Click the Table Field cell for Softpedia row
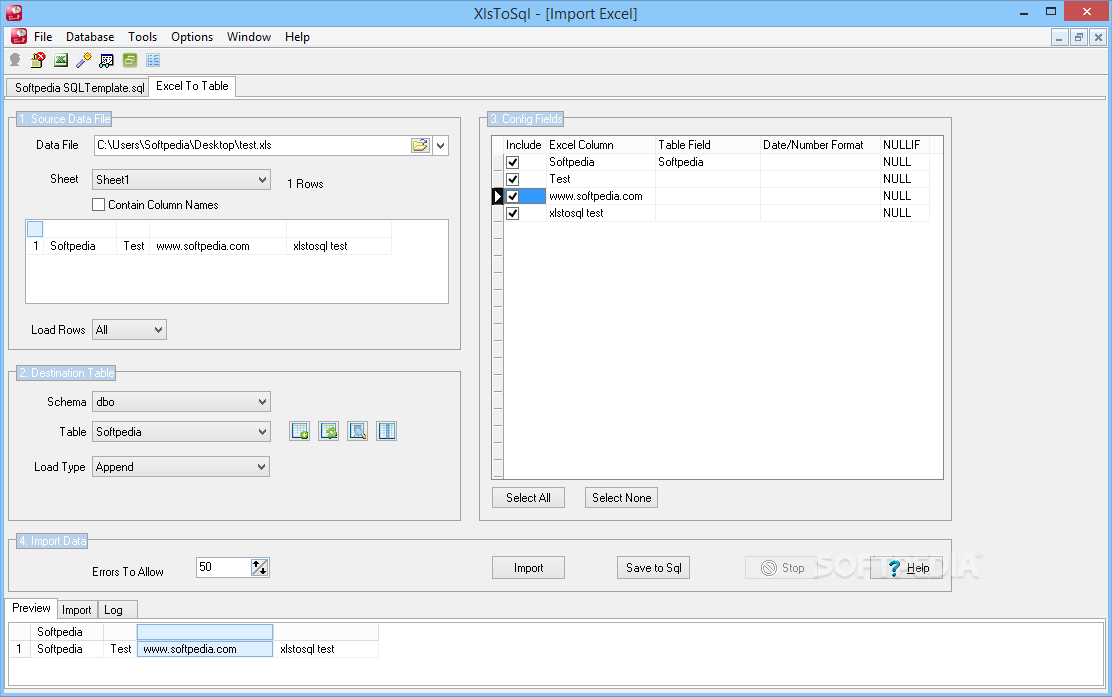Viewport: 1112px width, 697px height. (707, 162)
